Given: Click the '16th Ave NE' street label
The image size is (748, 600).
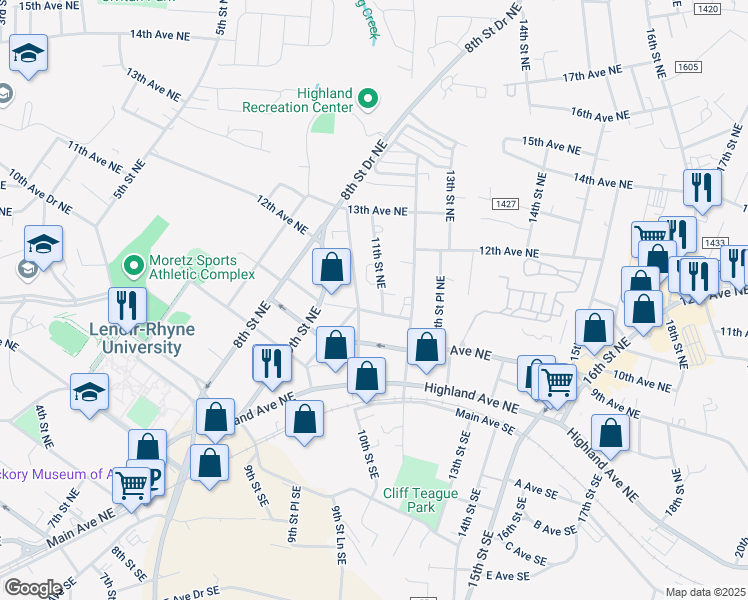Looking at the screenshot, I should (600, 114).
